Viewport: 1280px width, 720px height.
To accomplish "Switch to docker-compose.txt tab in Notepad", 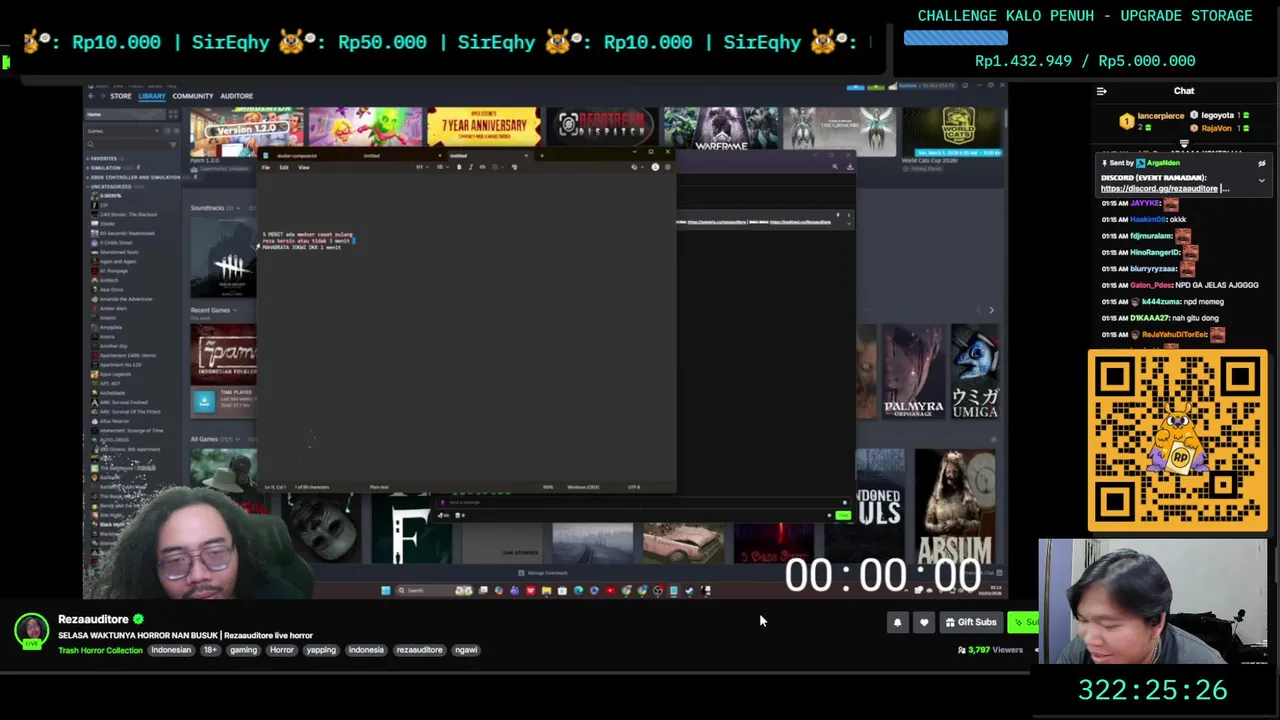I will pos(299,156).
